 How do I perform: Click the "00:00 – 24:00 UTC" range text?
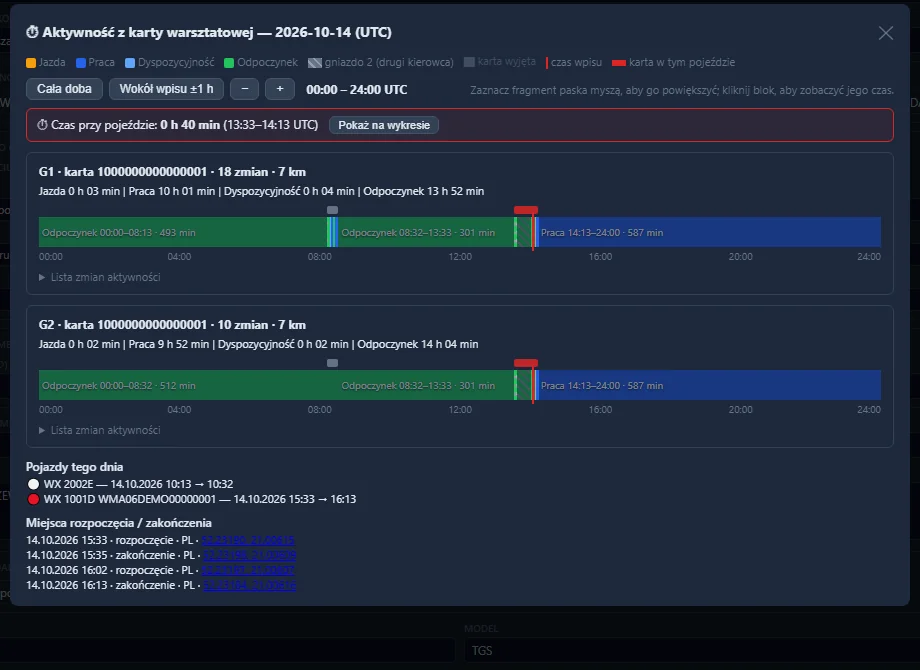coord(357,90)
